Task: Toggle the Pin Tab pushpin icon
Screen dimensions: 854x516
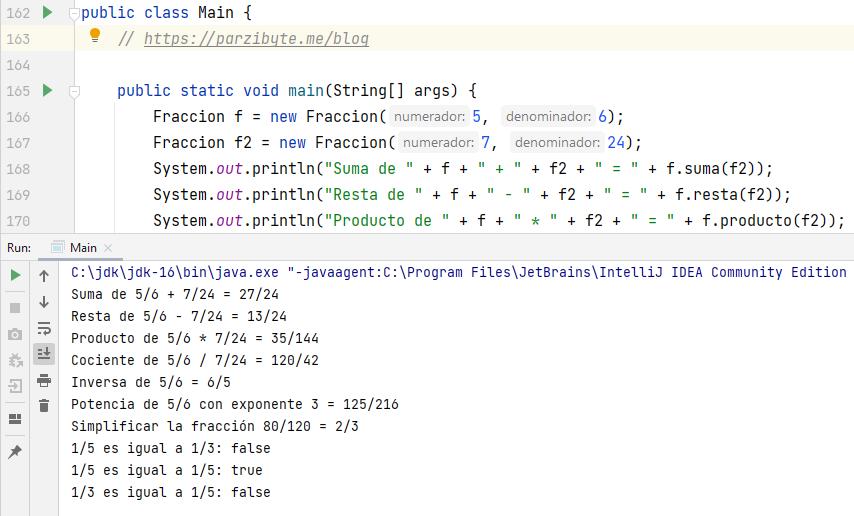Action: click(15, 452)
